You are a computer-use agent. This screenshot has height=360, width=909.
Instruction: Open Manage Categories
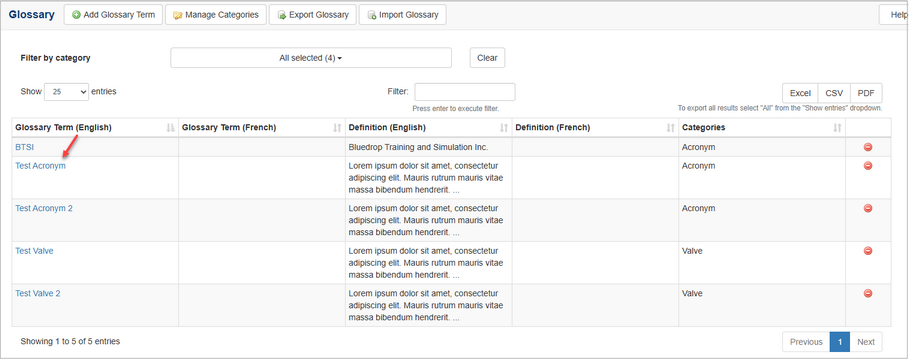coord(216,14)
